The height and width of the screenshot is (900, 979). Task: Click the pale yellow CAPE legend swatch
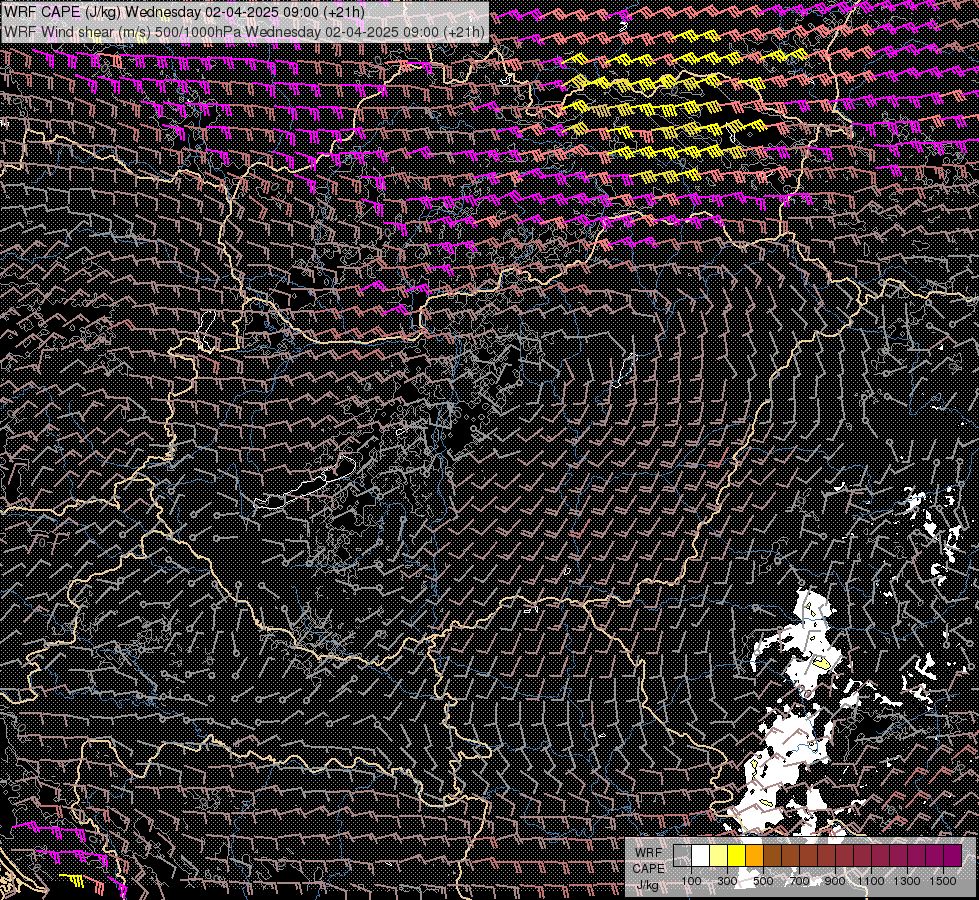[x=719, y=855]
